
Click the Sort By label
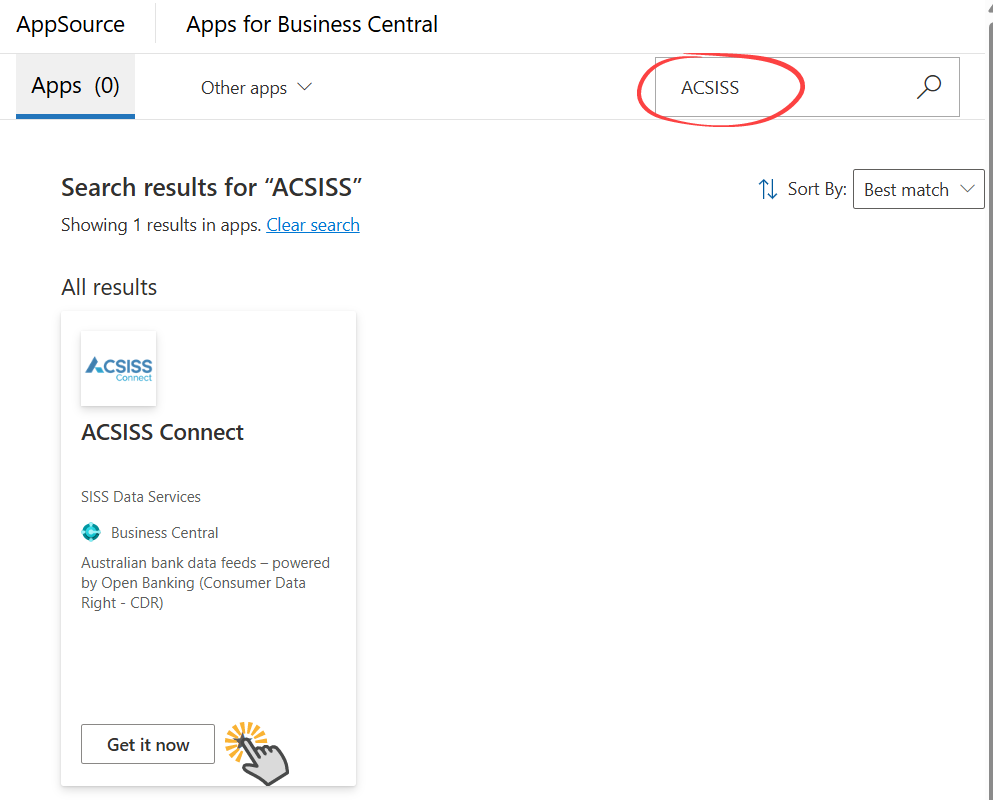click(x=817, y=189)
